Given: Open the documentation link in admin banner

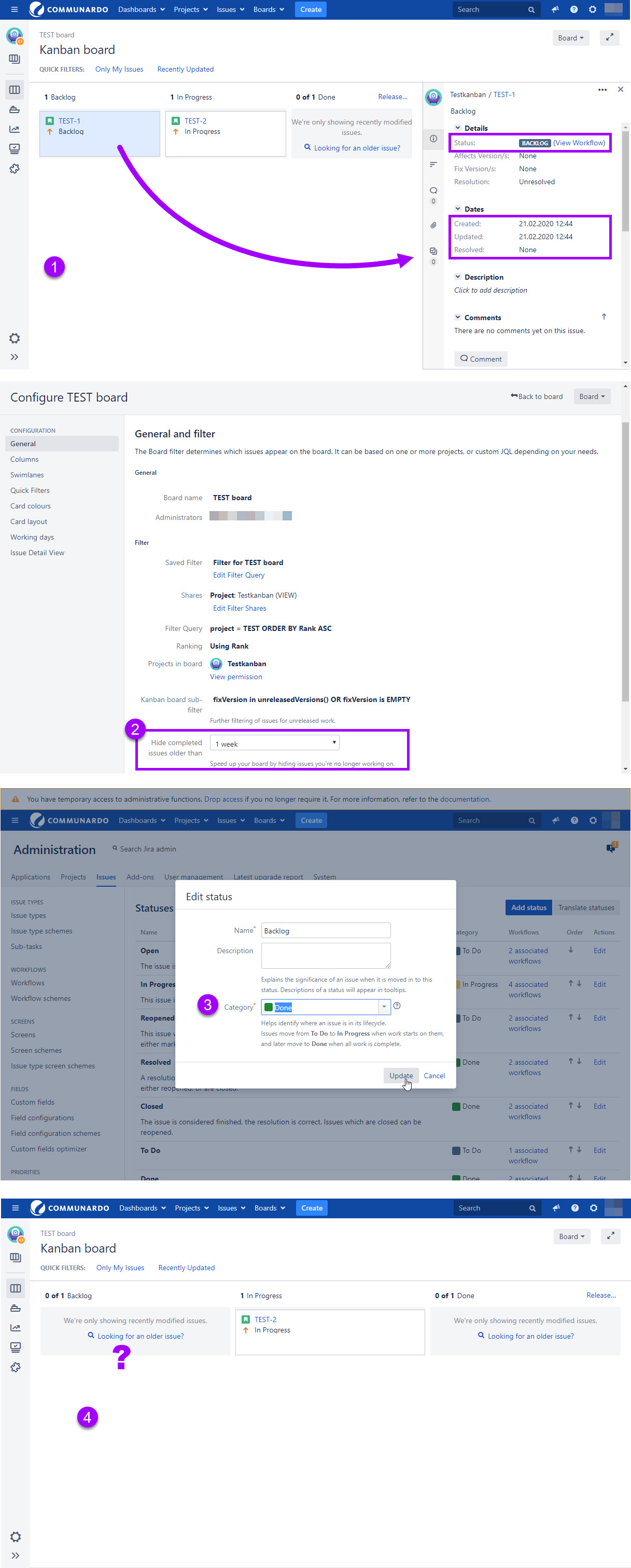Looking at the screenshot, I should coord(464,800).
